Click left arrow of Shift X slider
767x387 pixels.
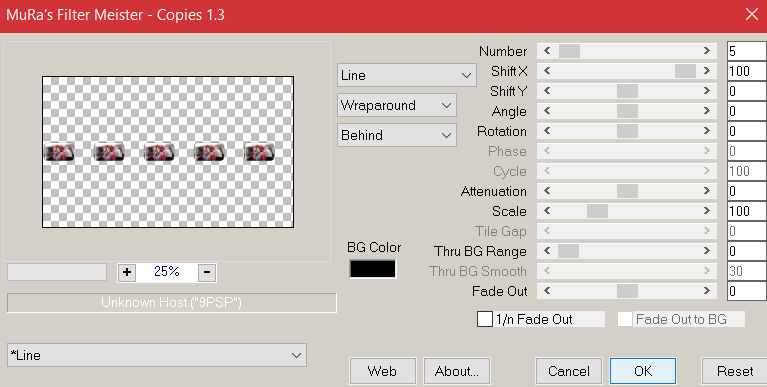click(x=547, y=71)
